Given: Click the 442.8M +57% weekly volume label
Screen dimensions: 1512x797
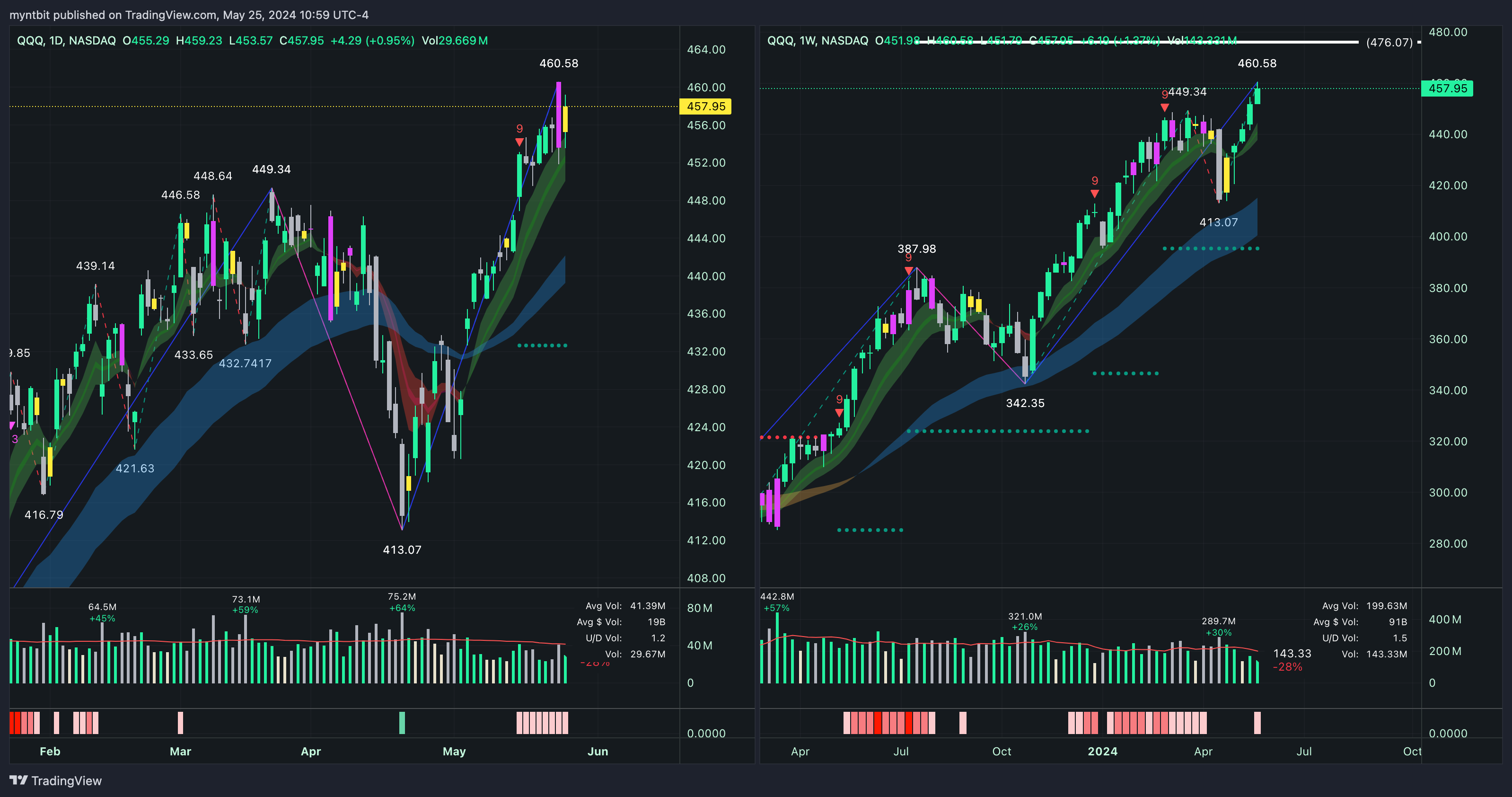Looking at the screenshot, I should pyautogui.click(x=776, y=602).
